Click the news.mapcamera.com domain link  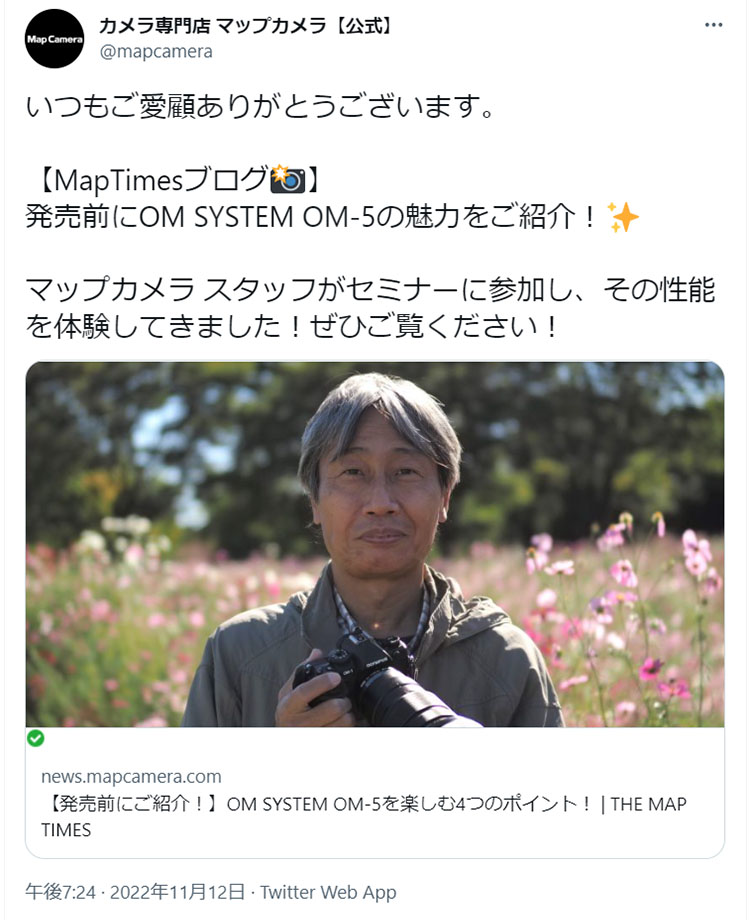click(131, 776)
